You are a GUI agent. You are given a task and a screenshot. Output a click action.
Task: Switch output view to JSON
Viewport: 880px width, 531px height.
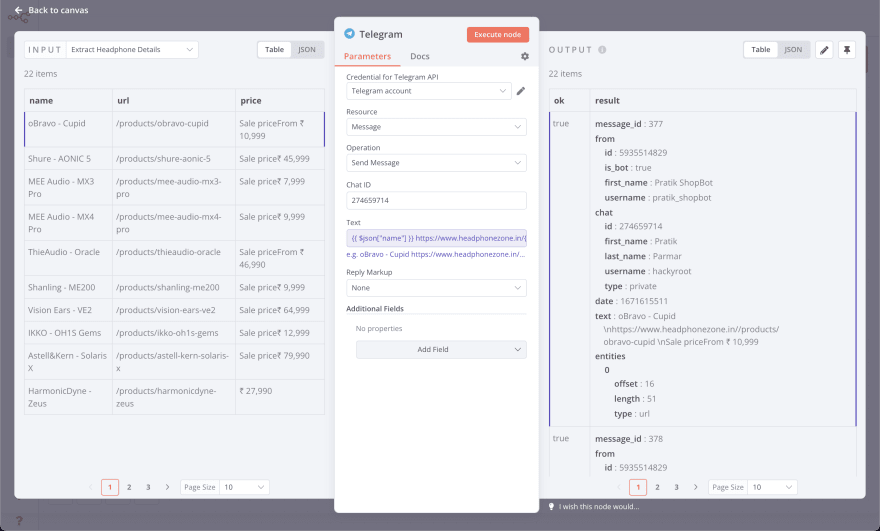click(793, 49)
